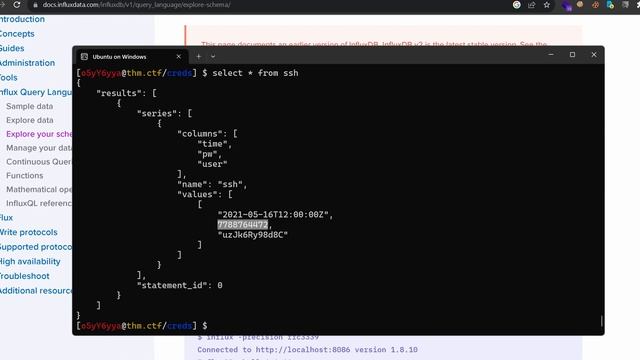This screenshot has width=640, height=360.
Task: Open Introduction in docs sidebar
Action: click(x=22, y=19)
